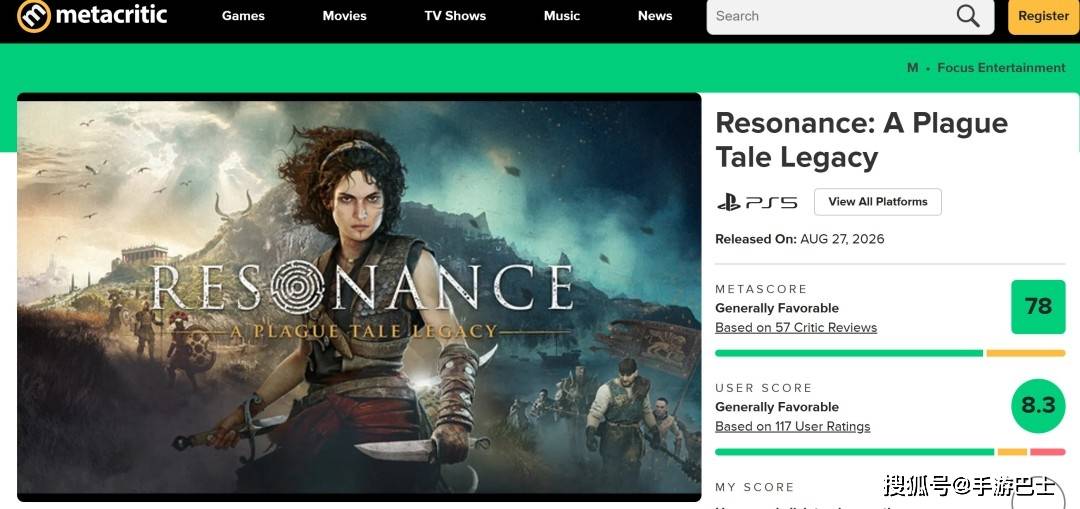Click the M rating label
Image resolution: width=1080 pixels, height=509 pixels.
pos(912,67)
